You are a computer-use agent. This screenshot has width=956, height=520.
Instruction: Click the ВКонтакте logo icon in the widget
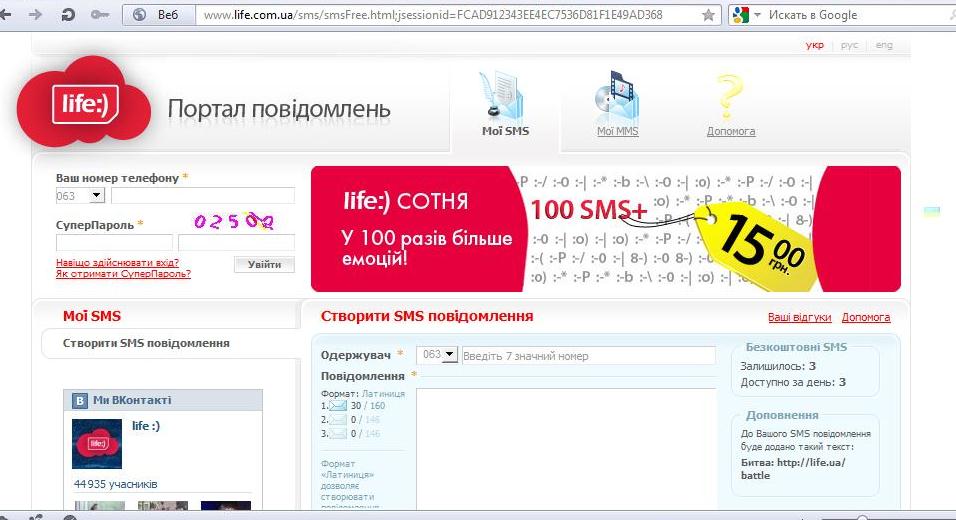tap(80, 400)
